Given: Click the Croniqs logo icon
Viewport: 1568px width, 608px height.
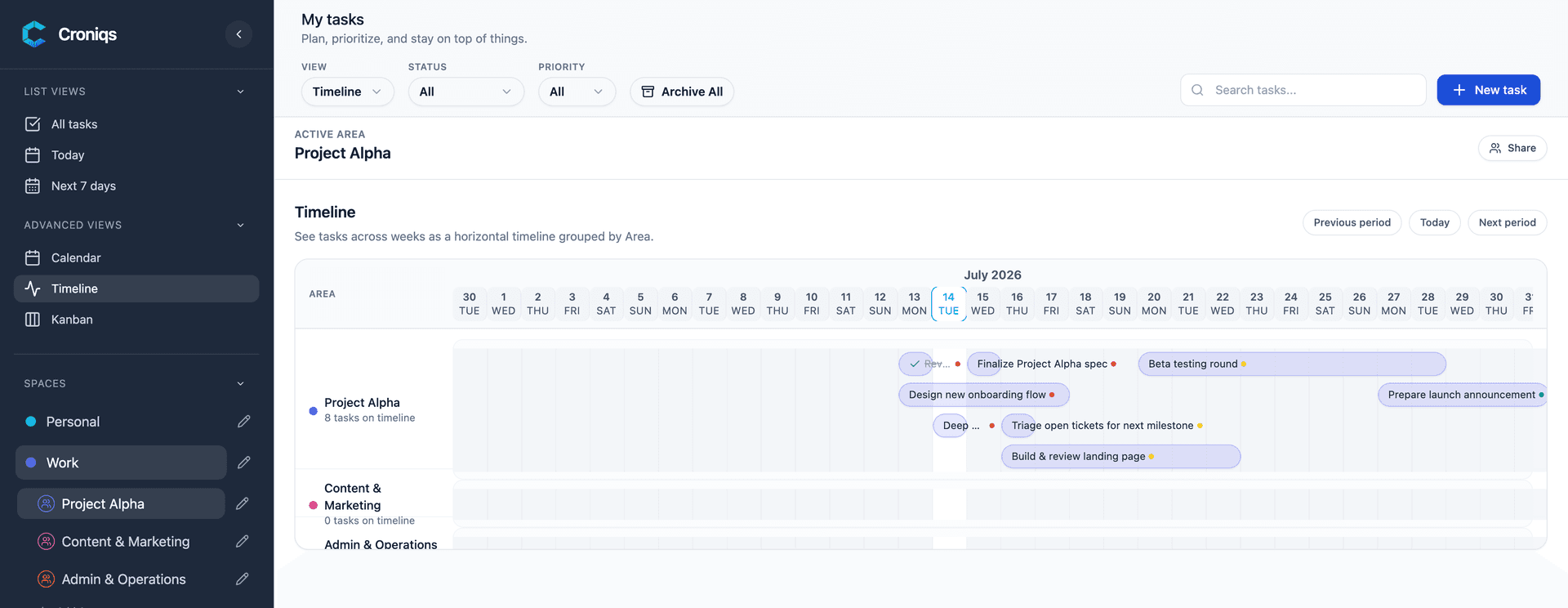Looking at the screenshot, I should tap(34, 34).
